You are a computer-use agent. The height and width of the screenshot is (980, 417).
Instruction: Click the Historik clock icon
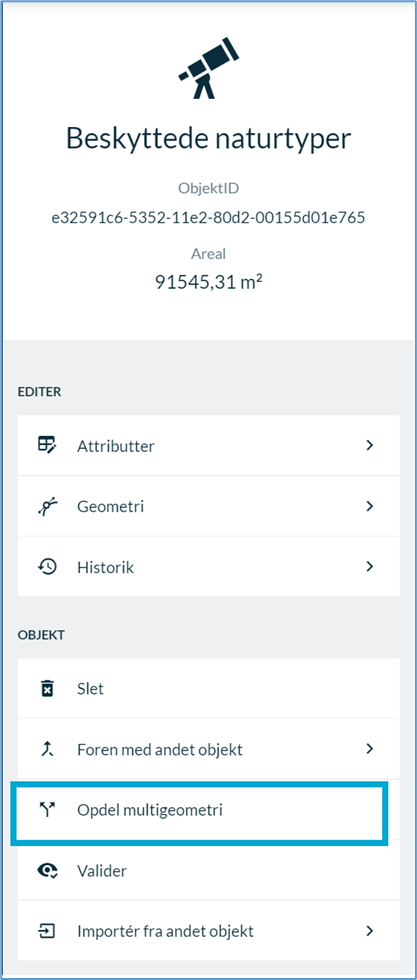[x=48, y=568]
